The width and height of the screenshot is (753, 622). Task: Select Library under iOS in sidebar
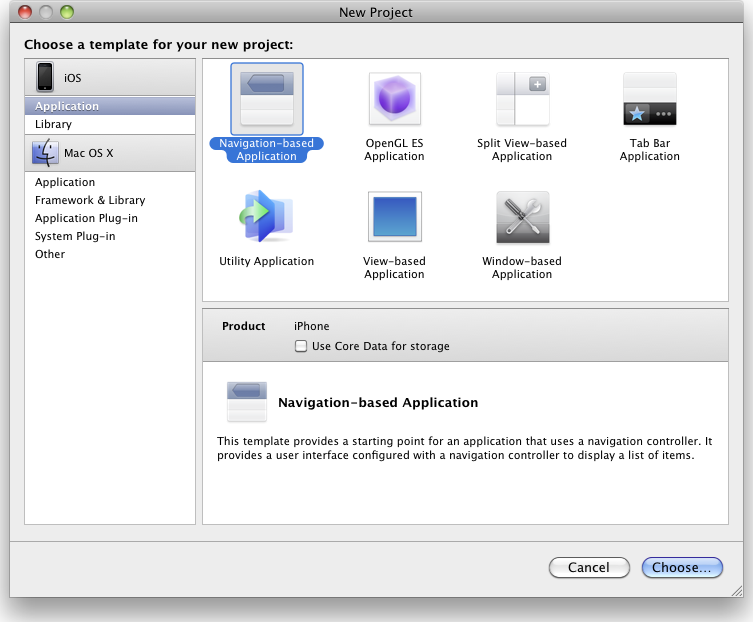coord(110,124)
